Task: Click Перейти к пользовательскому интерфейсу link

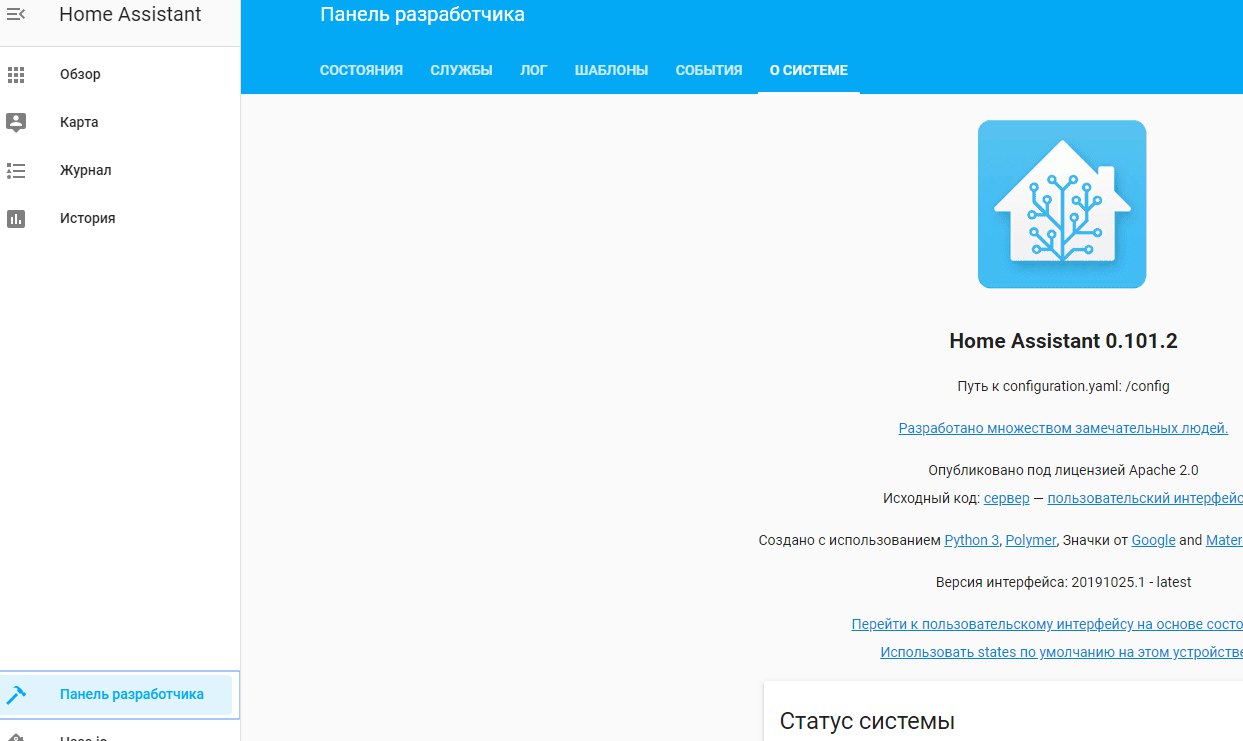Action: (1047, 624)
